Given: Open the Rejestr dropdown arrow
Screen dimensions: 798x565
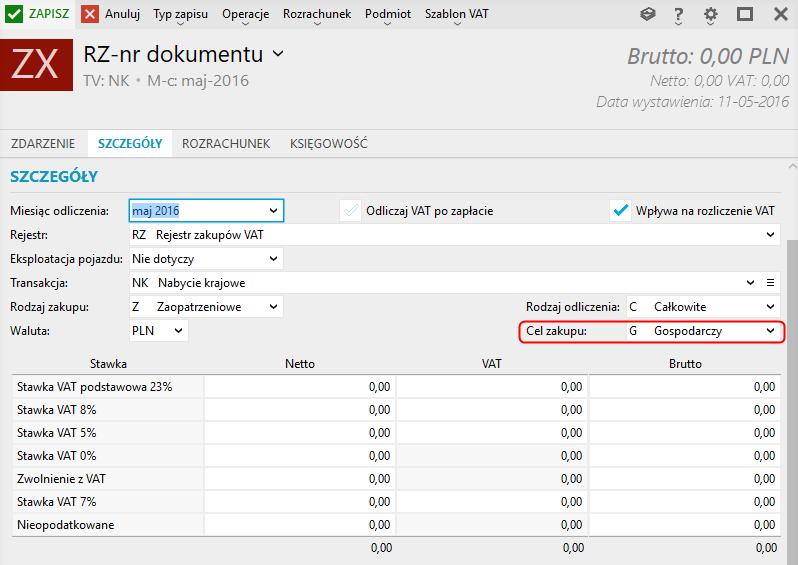Looking at the screenshot, I should (770, 235).
